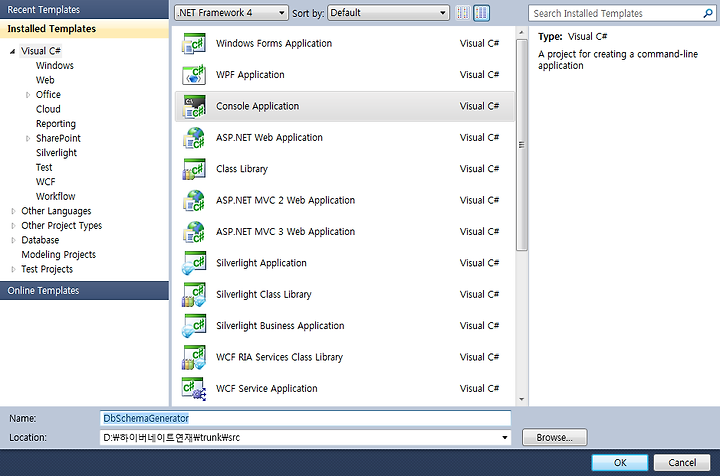This screenshot has height=476, width=720.
Task: Click the template list scroll down arrow
Action: click(x=521, y=399)
